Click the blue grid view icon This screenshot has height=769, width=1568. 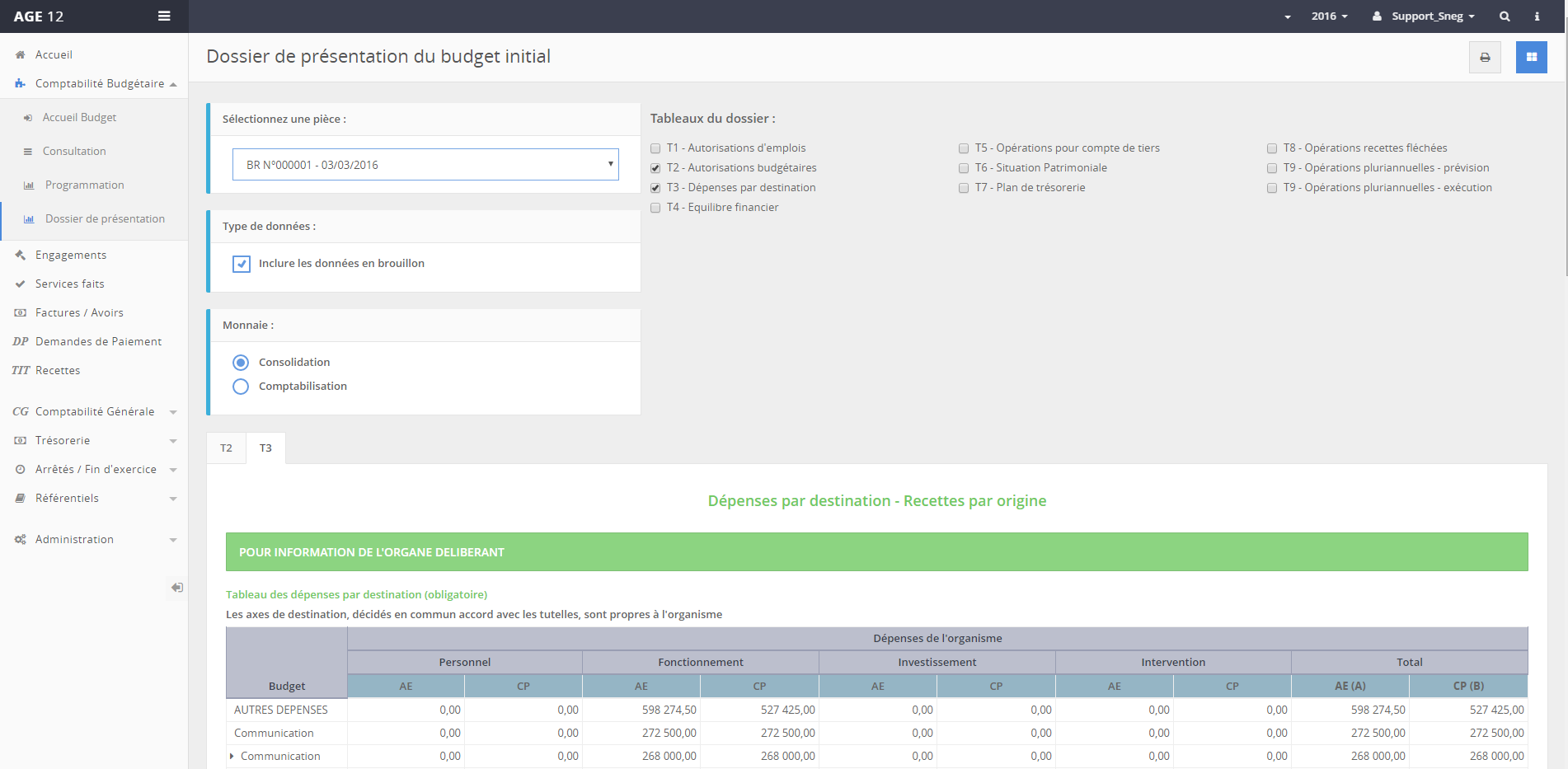coord(1531,58)
